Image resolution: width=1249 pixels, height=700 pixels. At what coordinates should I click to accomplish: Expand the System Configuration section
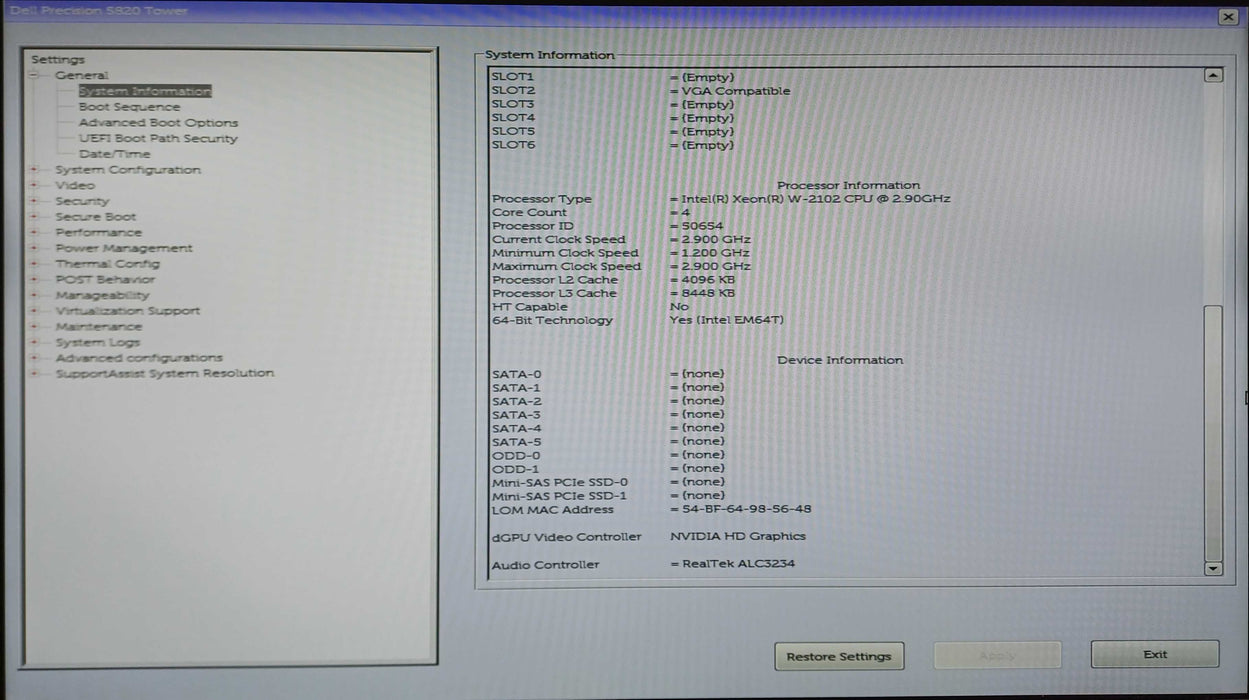[34, 170]
